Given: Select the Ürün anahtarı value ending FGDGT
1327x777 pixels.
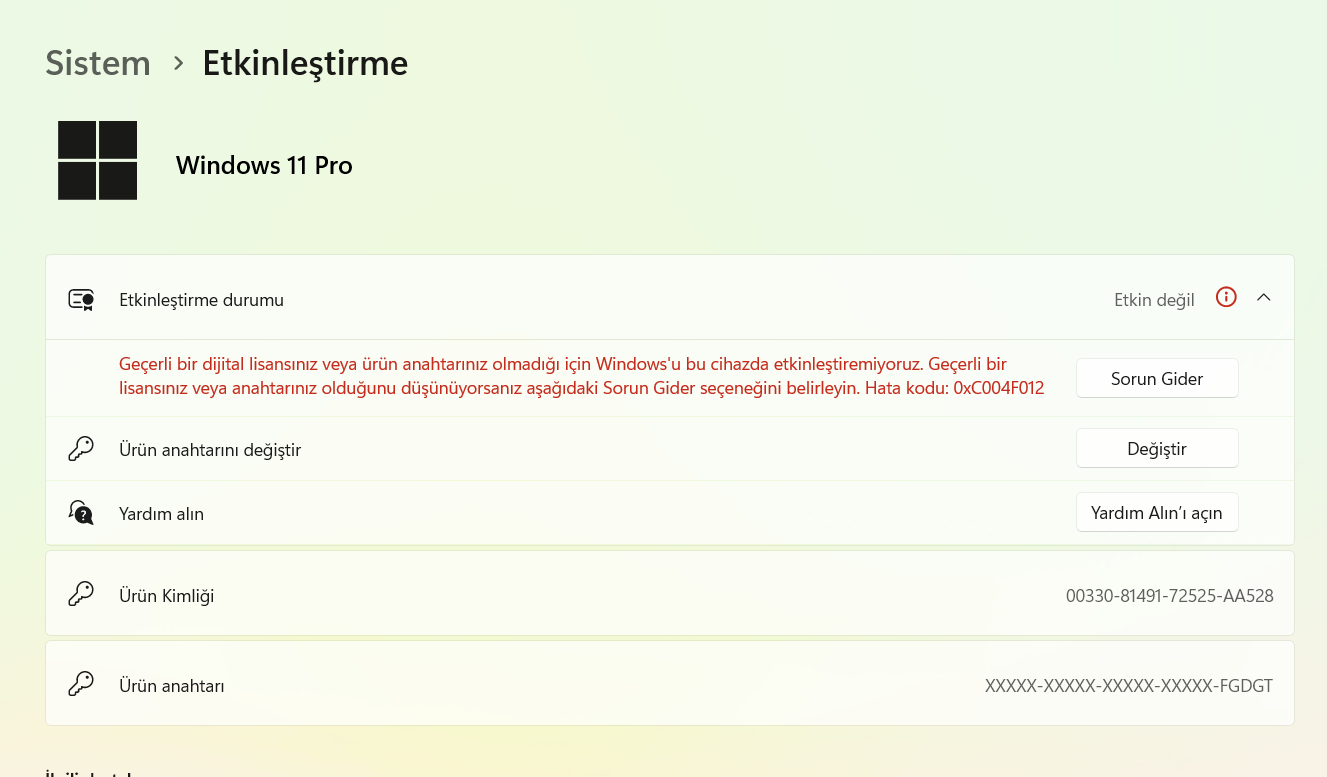Looking at the screenshot, I should 1129,686.
